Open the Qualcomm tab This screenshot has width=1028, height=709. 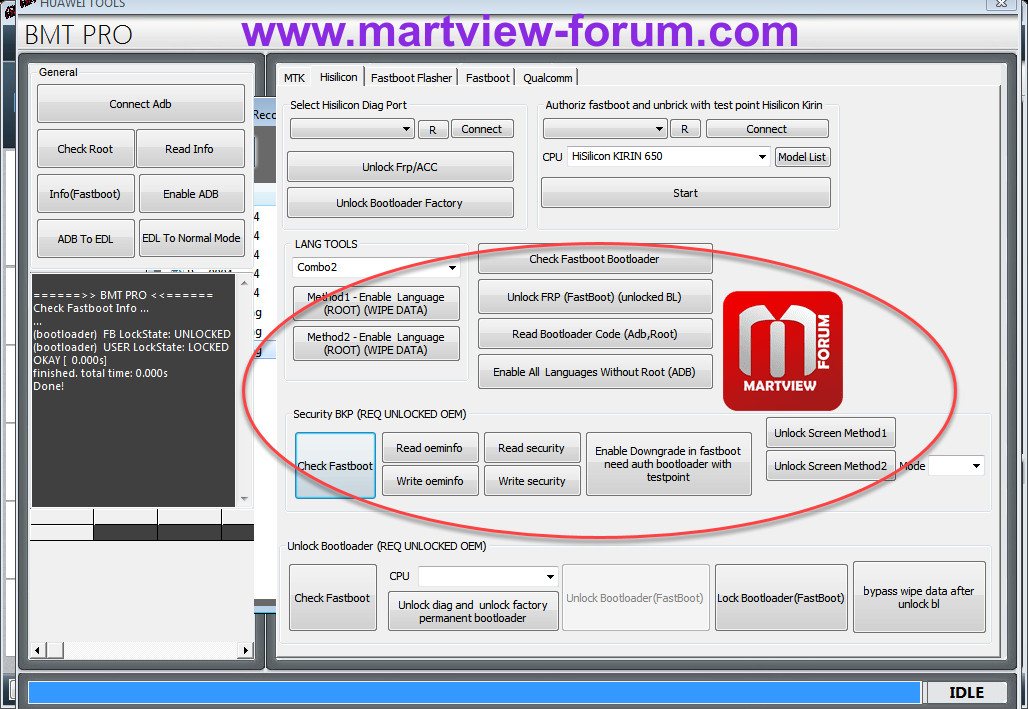(547, 78)
